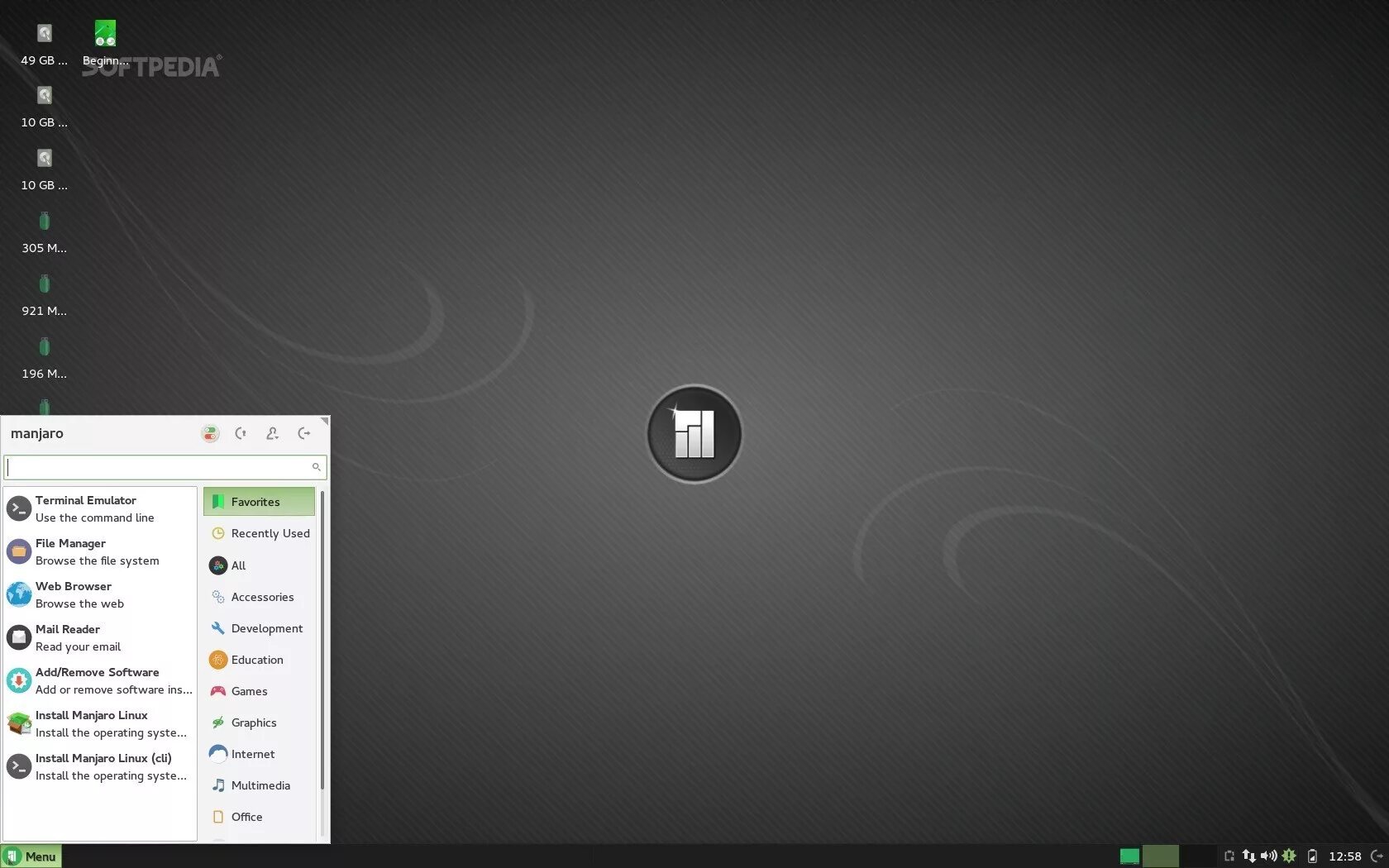Viewport: 1389px width, 868px height.
Task: Select the 10 GB volume right below 49 GB
Action: coord(45,107)
